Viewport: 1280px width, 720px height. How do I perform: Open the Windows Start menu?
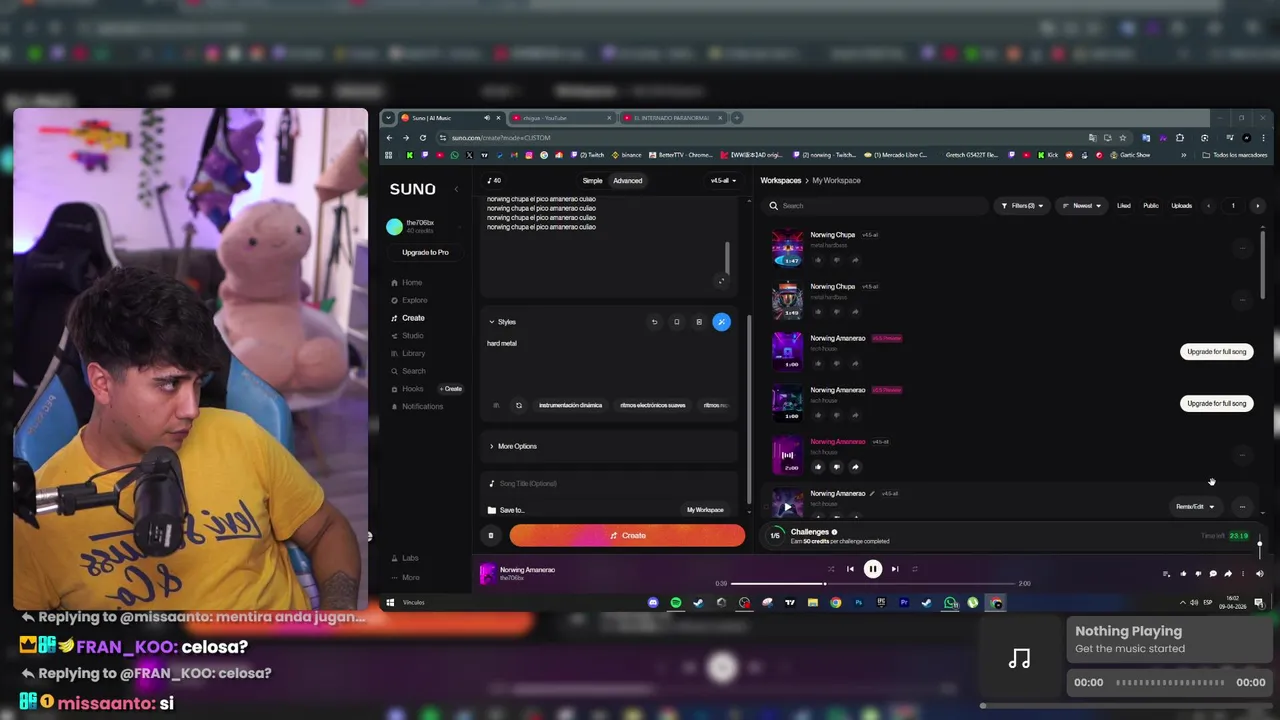click(x=390, y=603)
